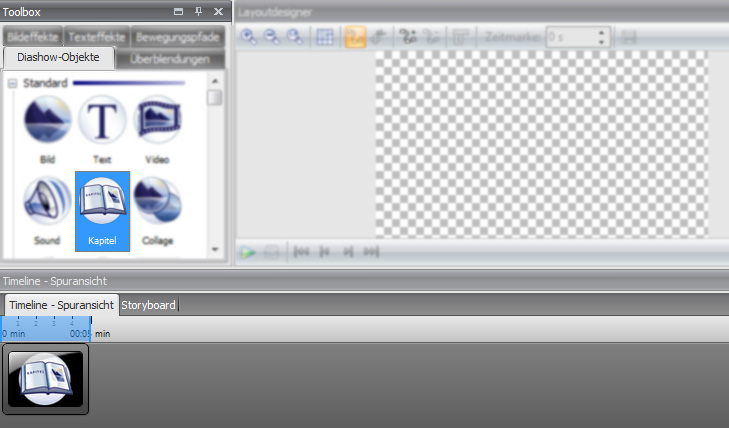Open the Toolbox window position menu
This screenshot has width=729, height=428.
click(179, 12)
